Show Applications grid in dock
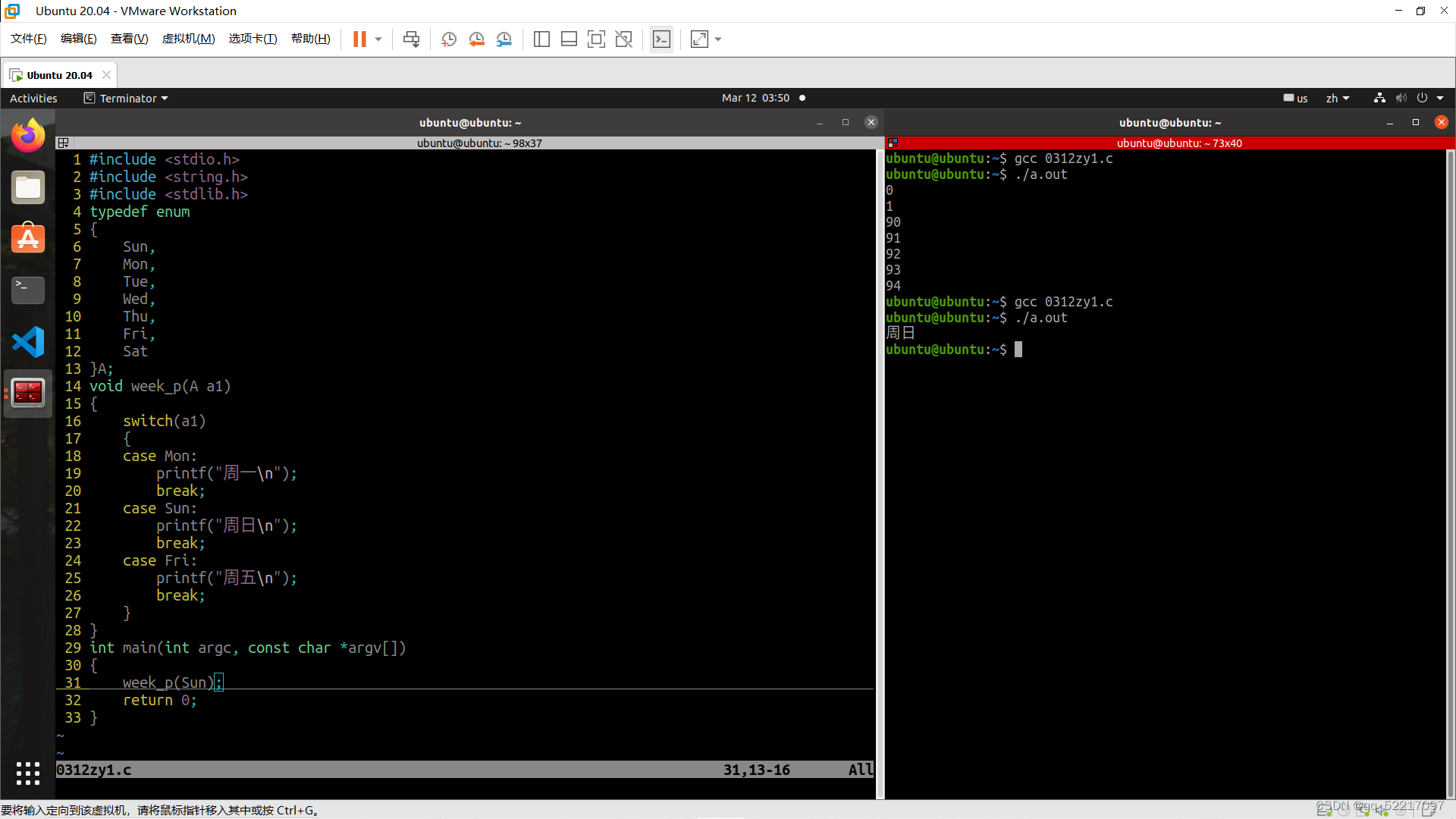 coord(28,773)
